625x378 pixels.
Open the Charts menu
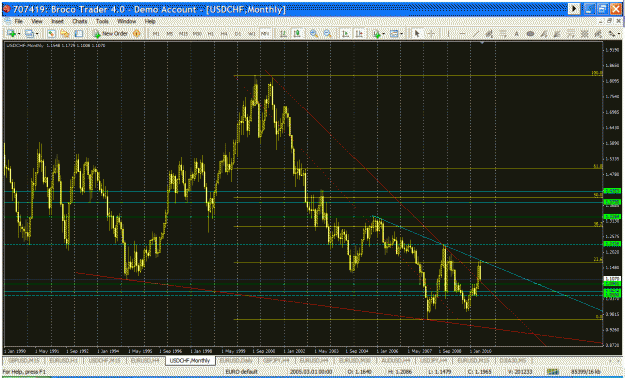coord(80,21)
